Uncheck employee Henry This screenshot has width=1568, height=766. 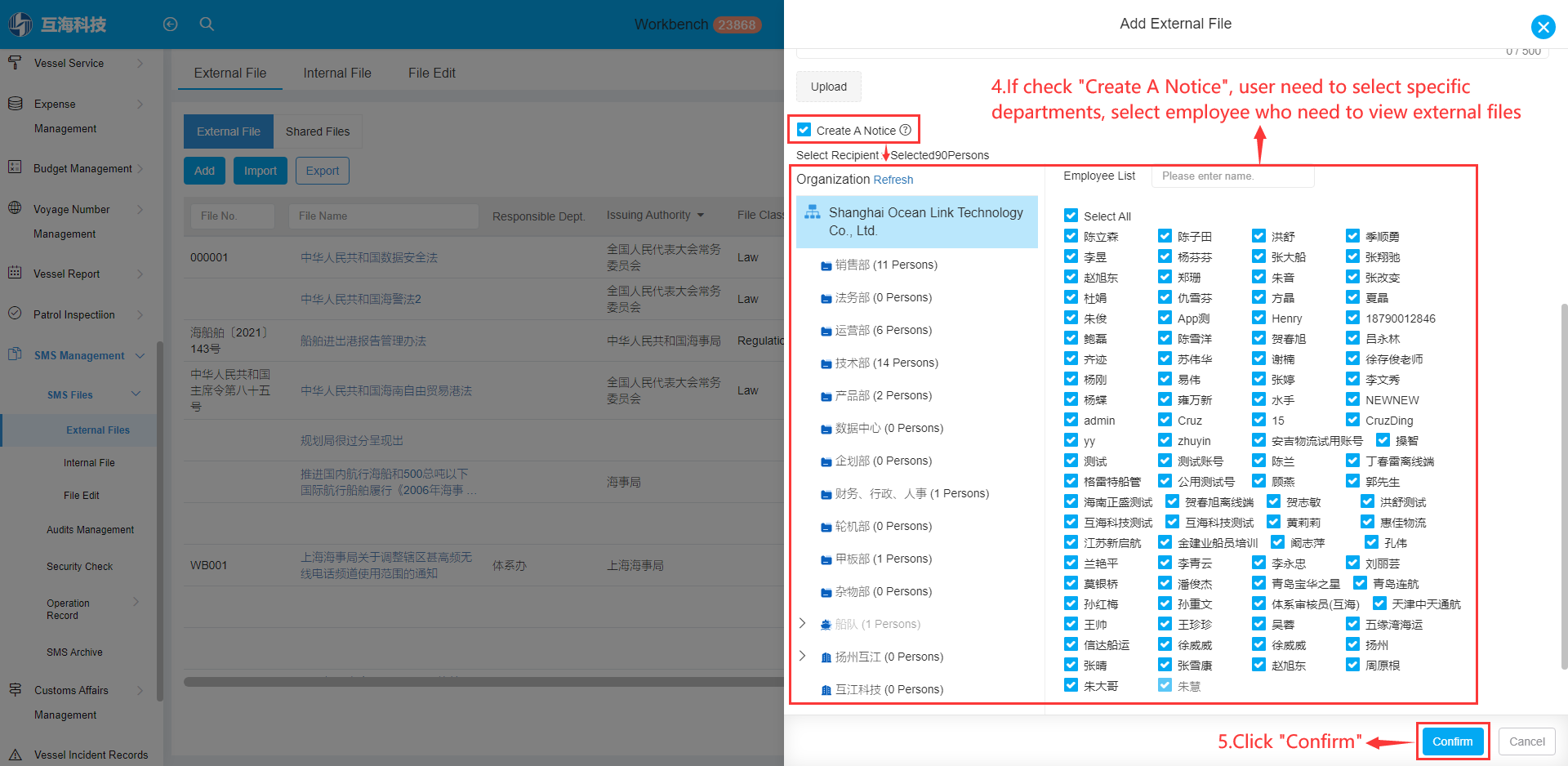[1259, 318]
